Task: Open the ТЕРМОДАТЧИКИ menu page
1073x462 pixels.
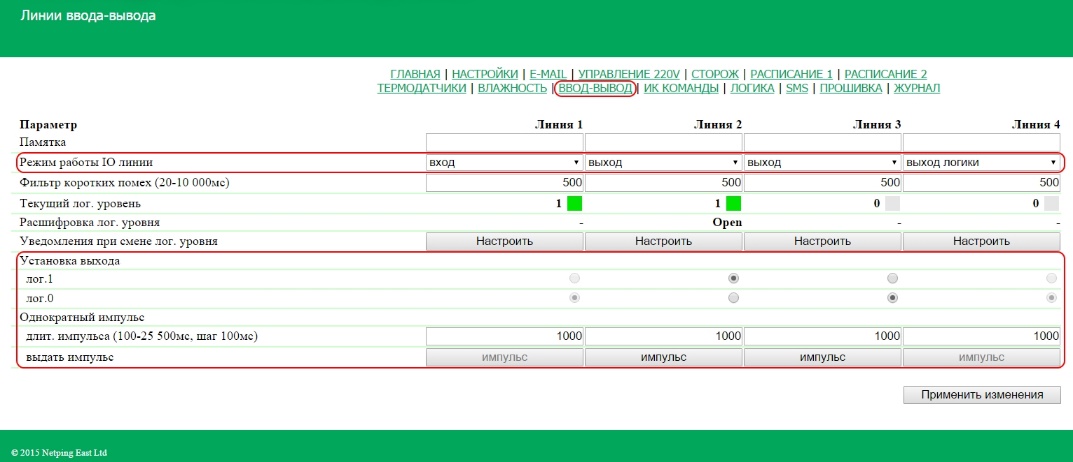Action: (x=422, y=88)
